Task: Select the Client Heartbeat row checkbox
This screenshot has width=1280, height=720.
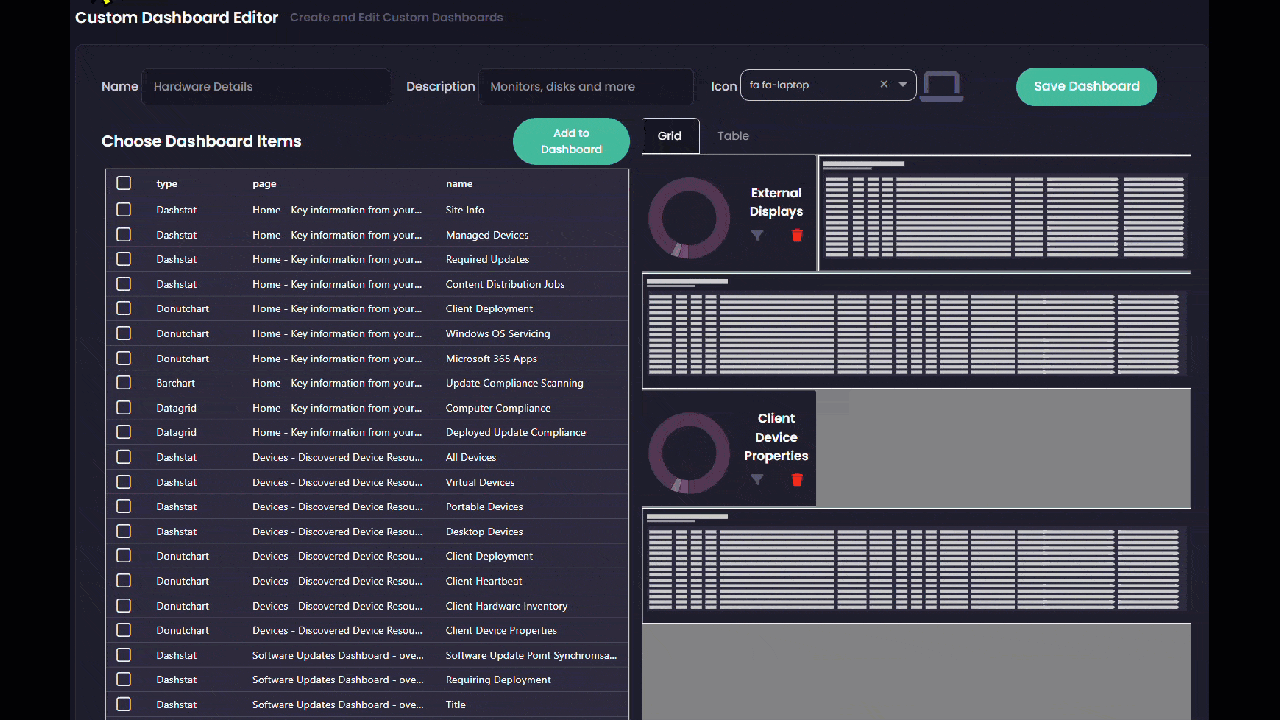Action: (x=124, y=581)
